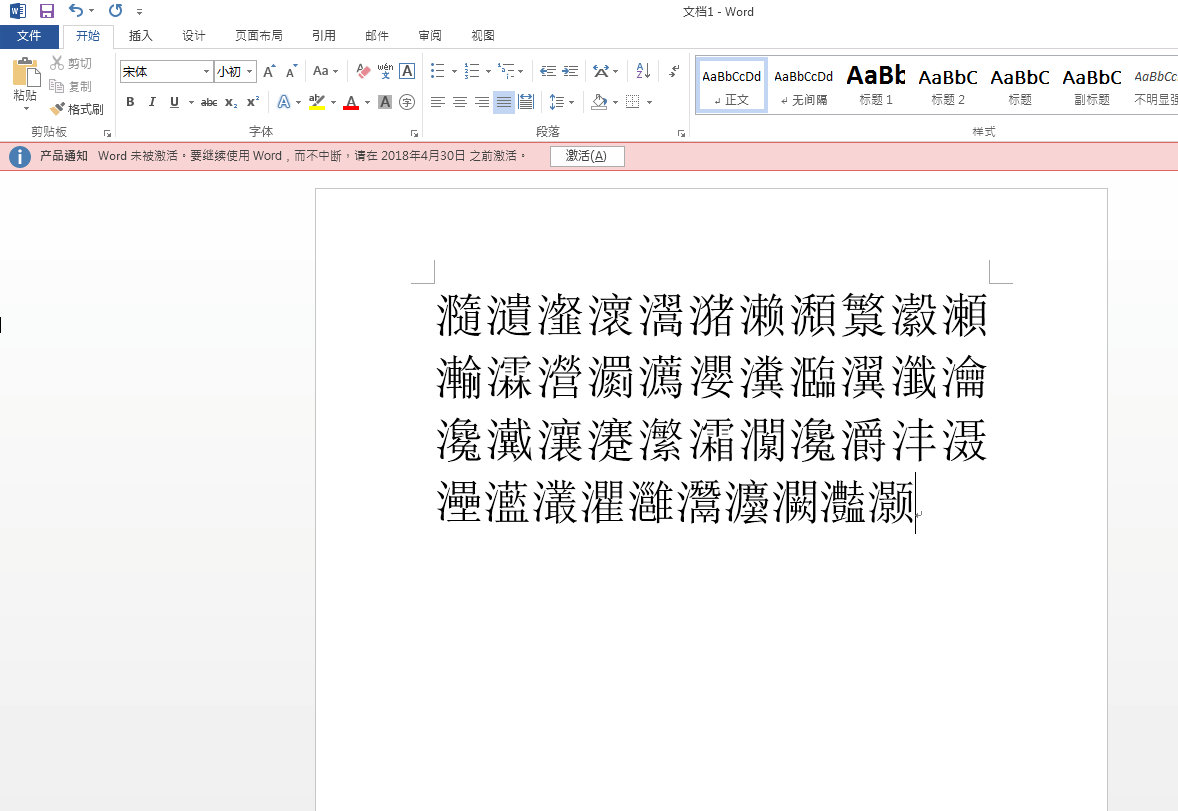This screenshot has height=811, width=1178.
Task: Toggle italic formatting
Action: (151, 101)
